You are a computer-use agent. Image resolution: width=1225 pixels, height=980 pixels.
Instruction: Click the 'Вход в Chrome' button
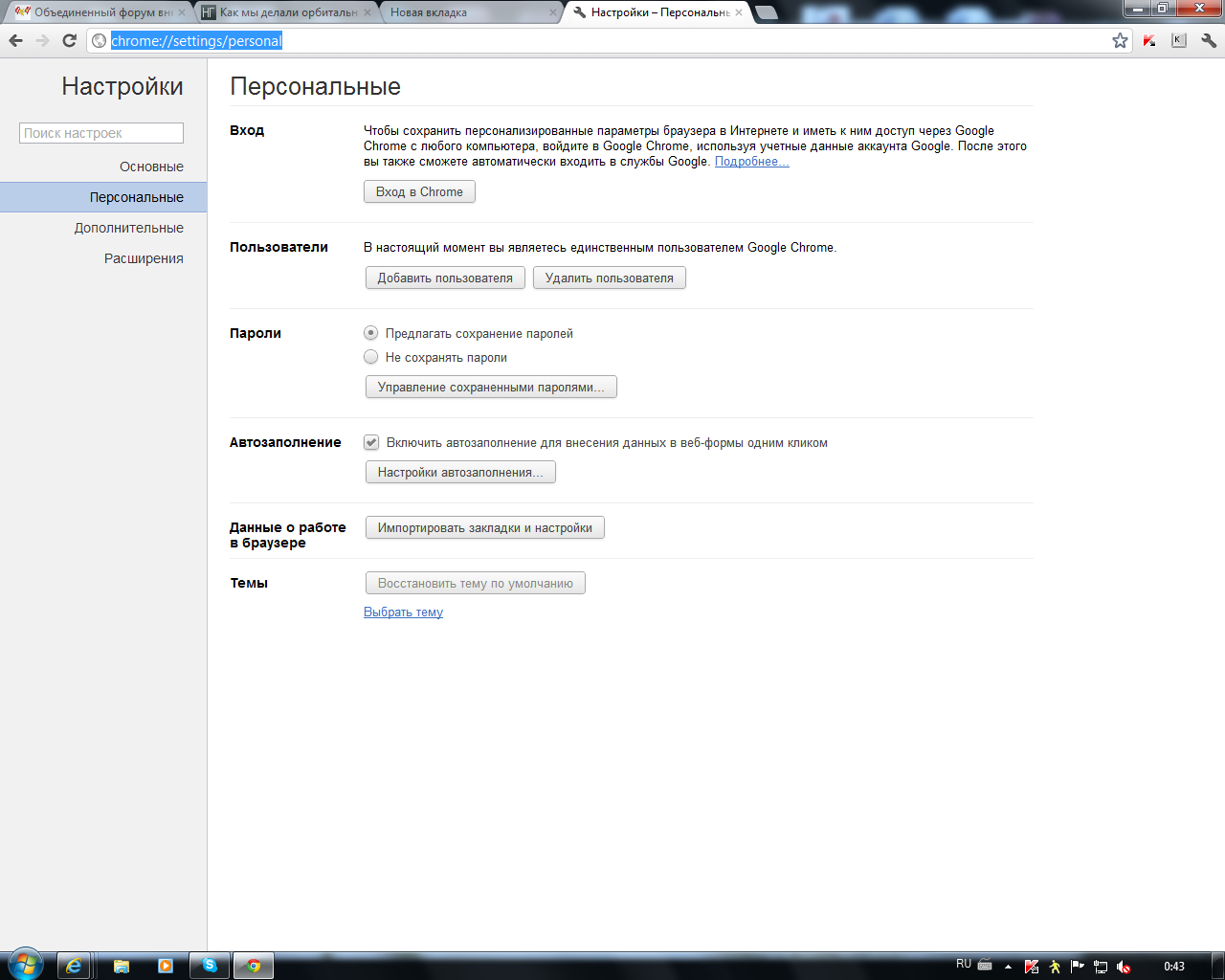coord(419,191)
